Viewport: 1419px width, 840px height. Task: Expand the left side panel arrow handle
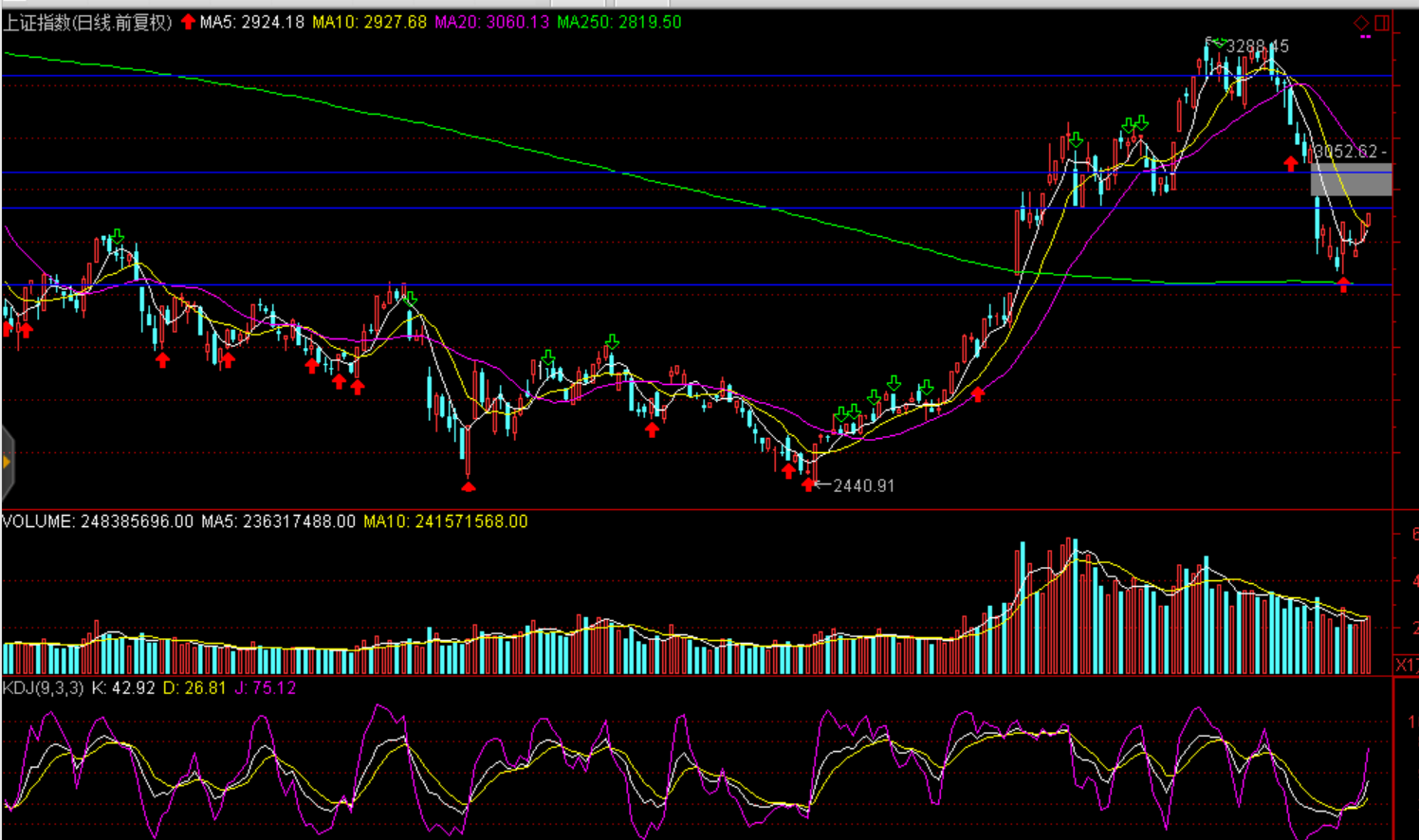[x=7, y=463]
